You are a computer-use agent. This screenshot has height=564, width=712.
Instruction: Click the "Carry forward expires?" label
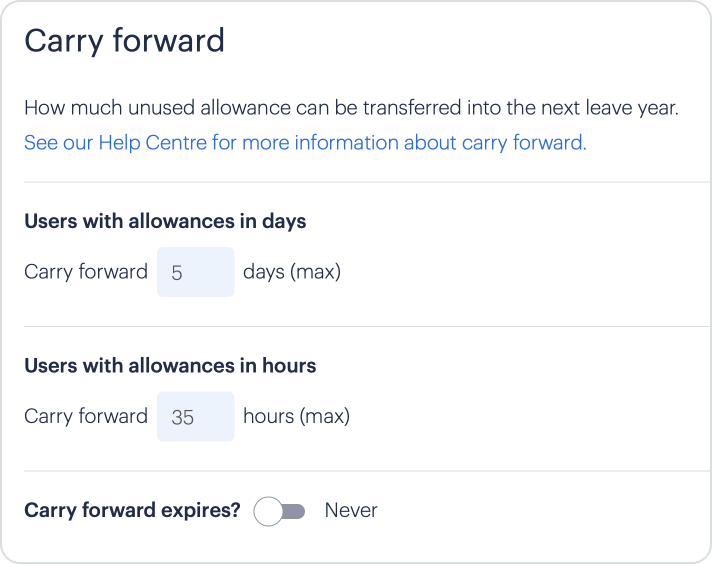132,510
